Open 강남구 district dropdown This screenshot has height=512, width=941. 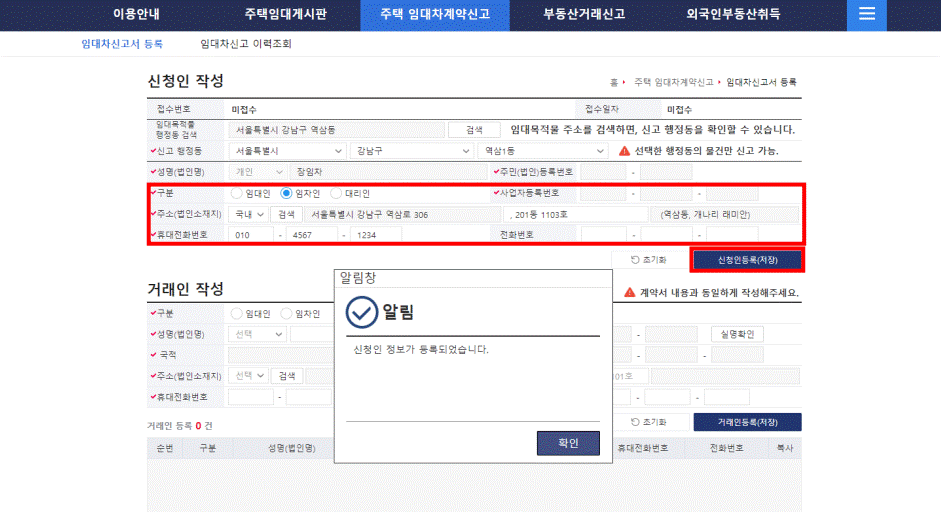pyautogui.click(x=412, y=151)
